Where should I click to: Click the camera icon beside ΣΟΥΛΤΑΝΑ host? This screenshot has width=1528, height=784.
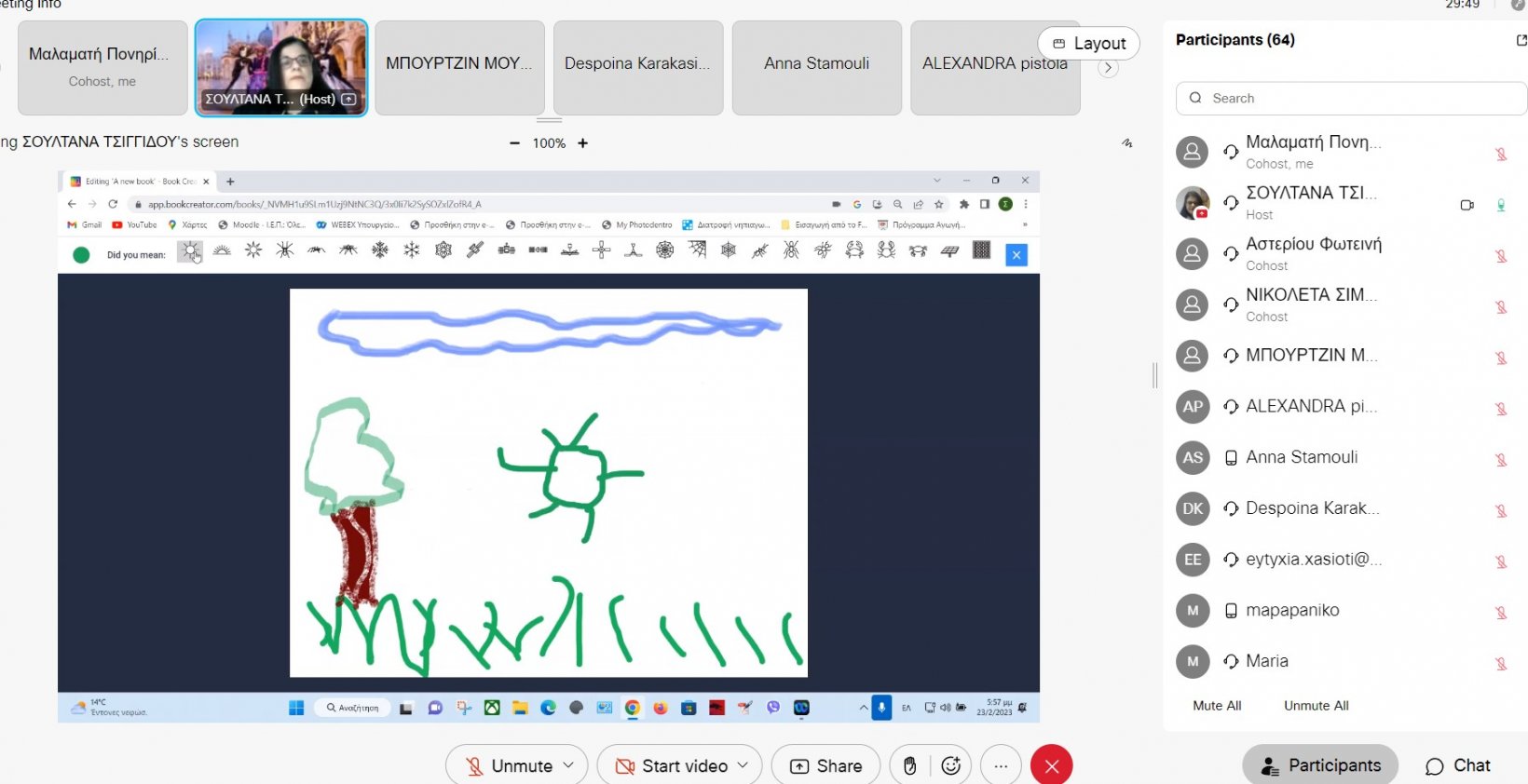coord(1467,205)
